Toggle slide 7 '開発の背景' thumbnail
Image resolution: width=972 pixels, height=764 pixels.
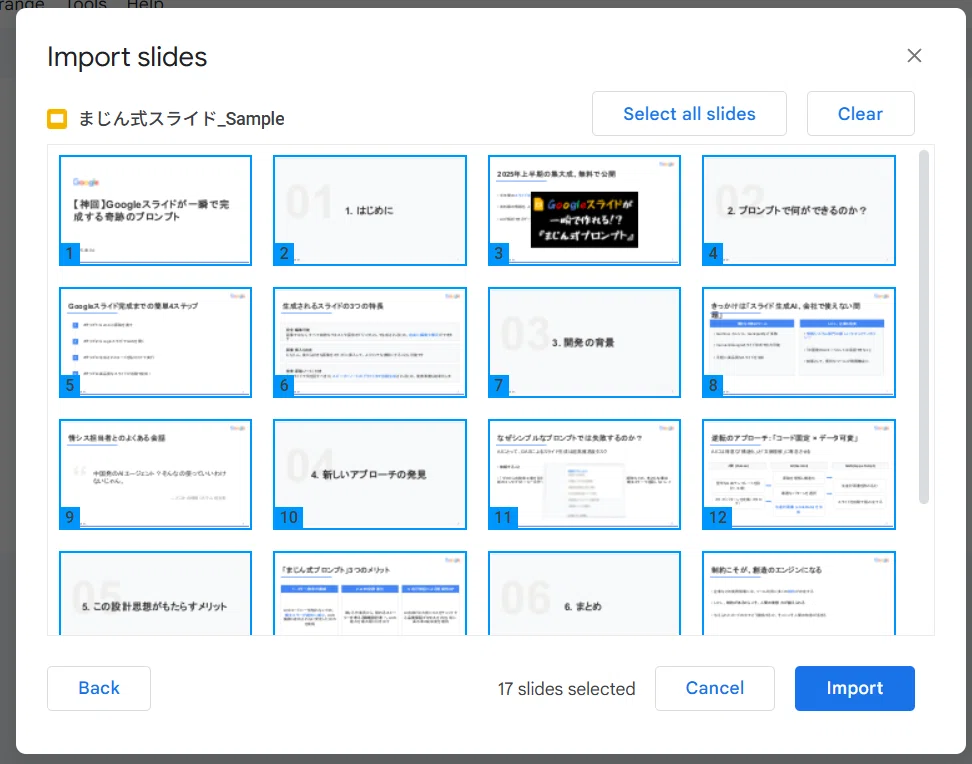click(584, 342)
